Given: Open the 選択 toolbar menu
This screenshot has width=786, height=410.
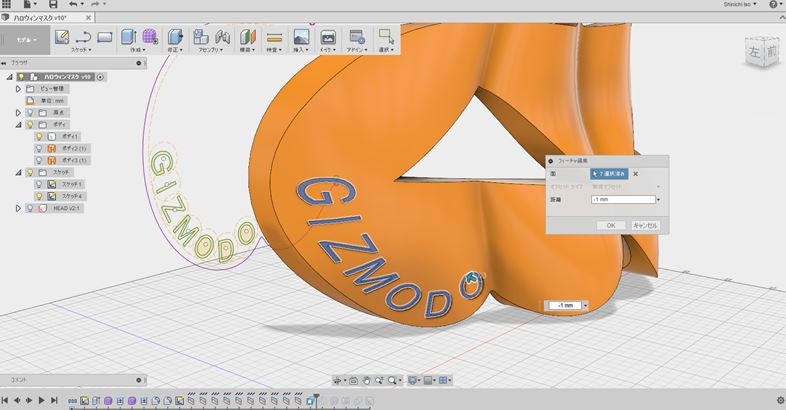Looking at the screenshot, I should pos(386,50).
